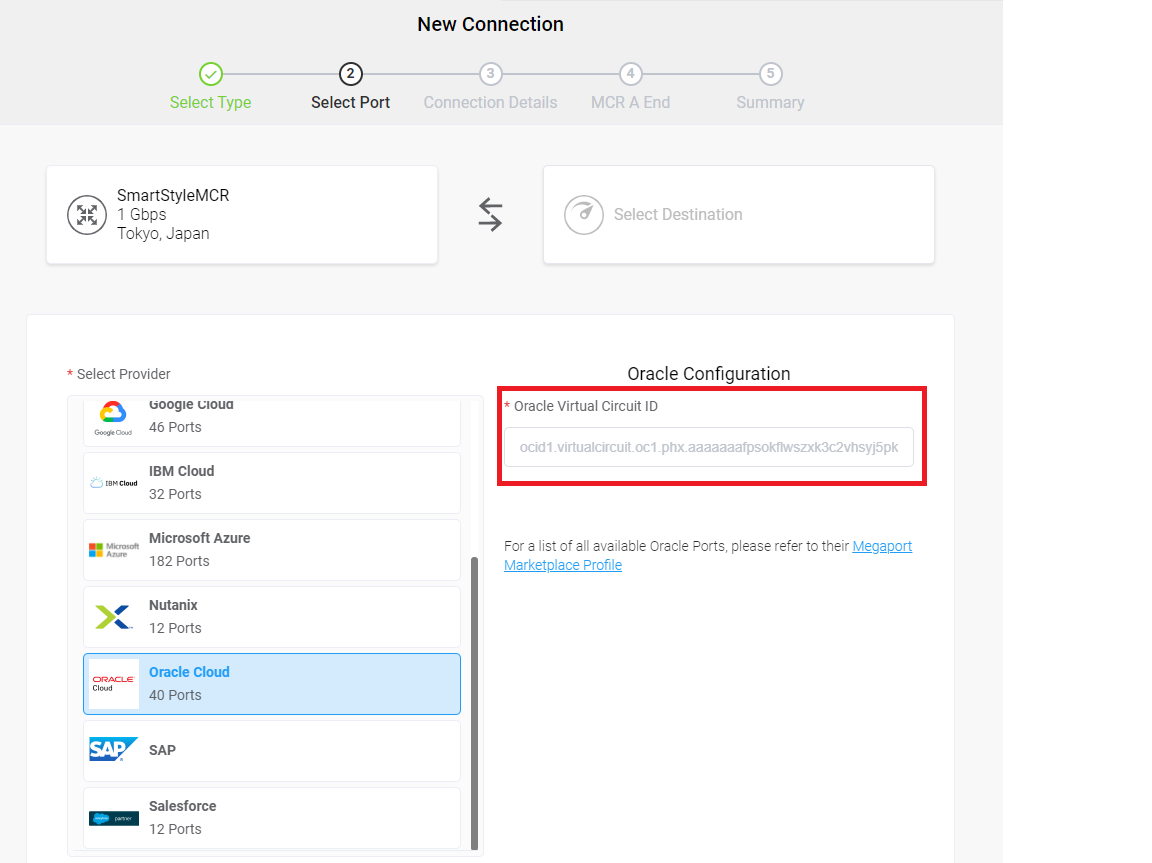
Task: Click the 'Oracle Virtual Circuit ID' label
Action: 586,406
